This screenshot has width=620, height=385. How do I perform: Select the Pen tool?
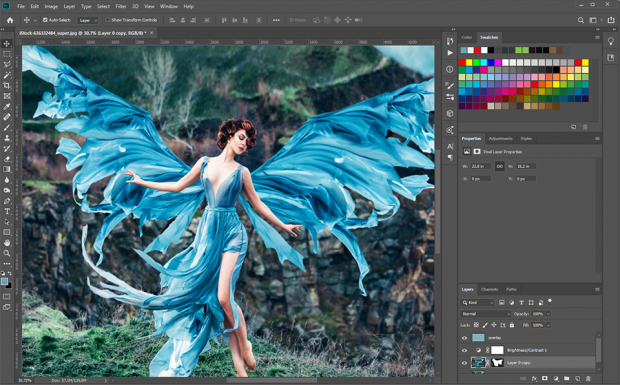(7, 201)
